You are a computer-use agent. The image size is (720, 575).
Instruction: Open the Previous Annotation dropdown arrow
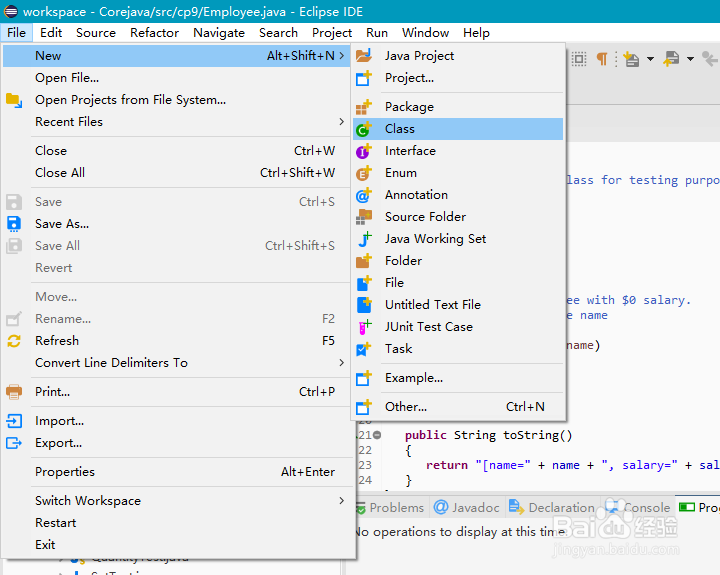coord(690,59)
